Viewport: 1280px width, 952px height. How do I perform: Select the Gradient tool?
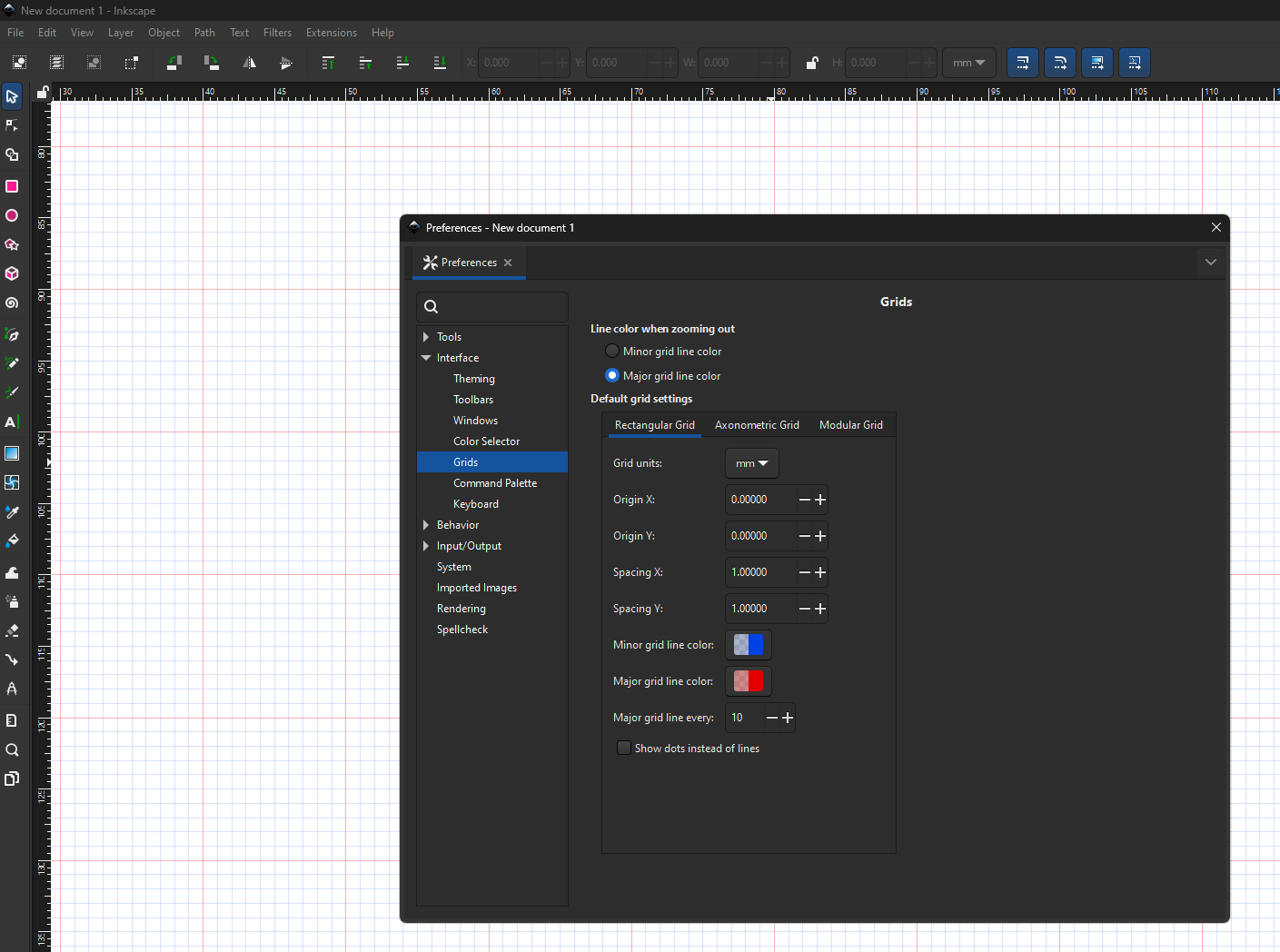click(x=12, y=453)
